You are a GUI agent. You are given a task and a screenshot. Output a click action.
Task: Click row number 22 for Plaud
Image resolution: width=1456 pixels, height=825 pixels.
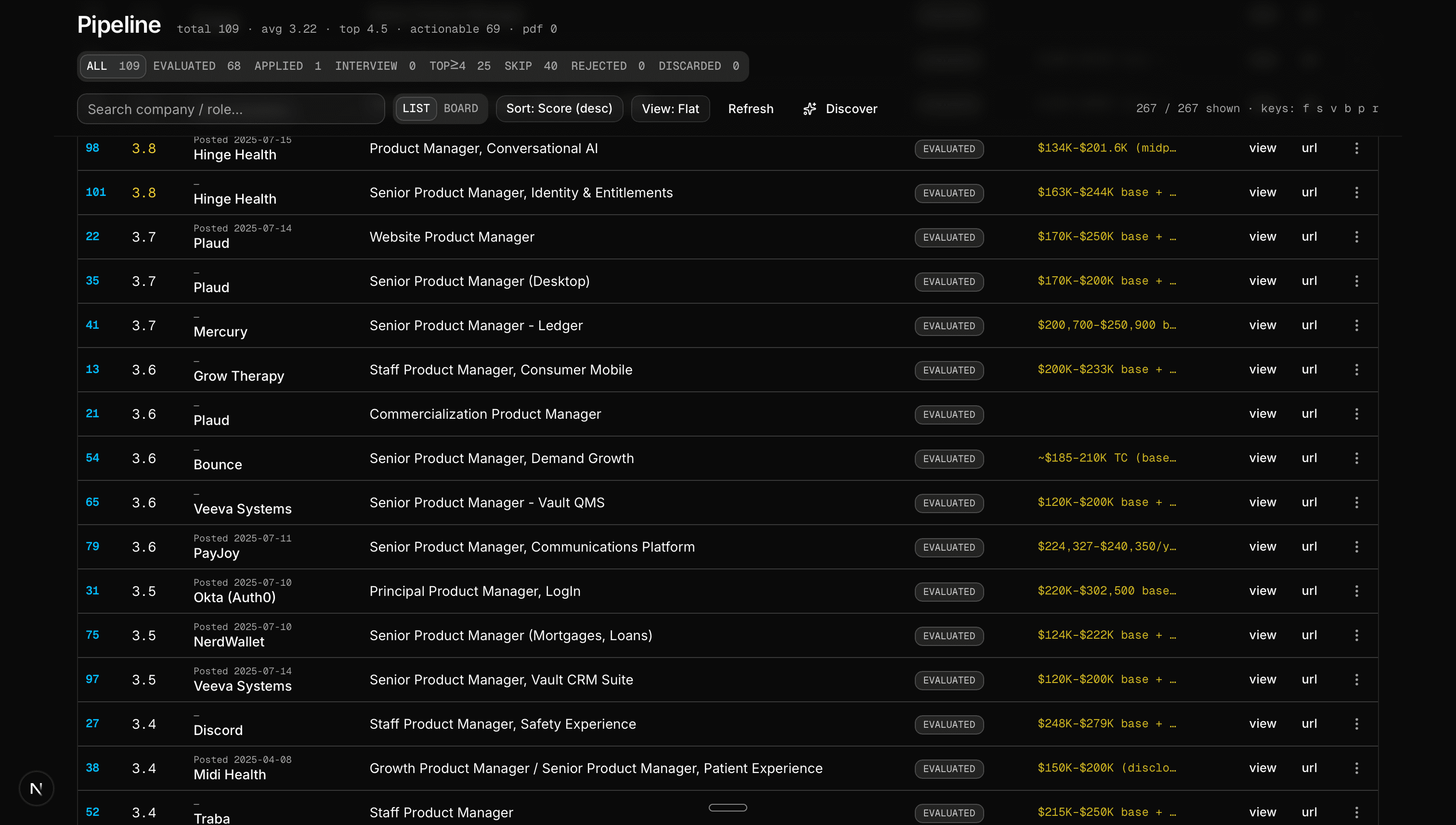click(92, 236)
